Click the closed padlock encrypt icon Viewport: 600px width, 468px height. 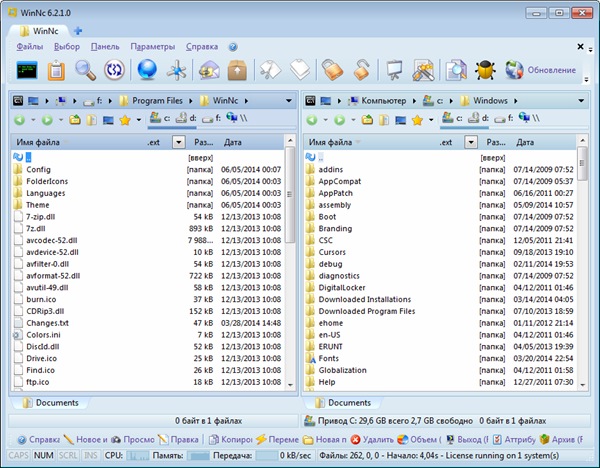click(333, 70)
